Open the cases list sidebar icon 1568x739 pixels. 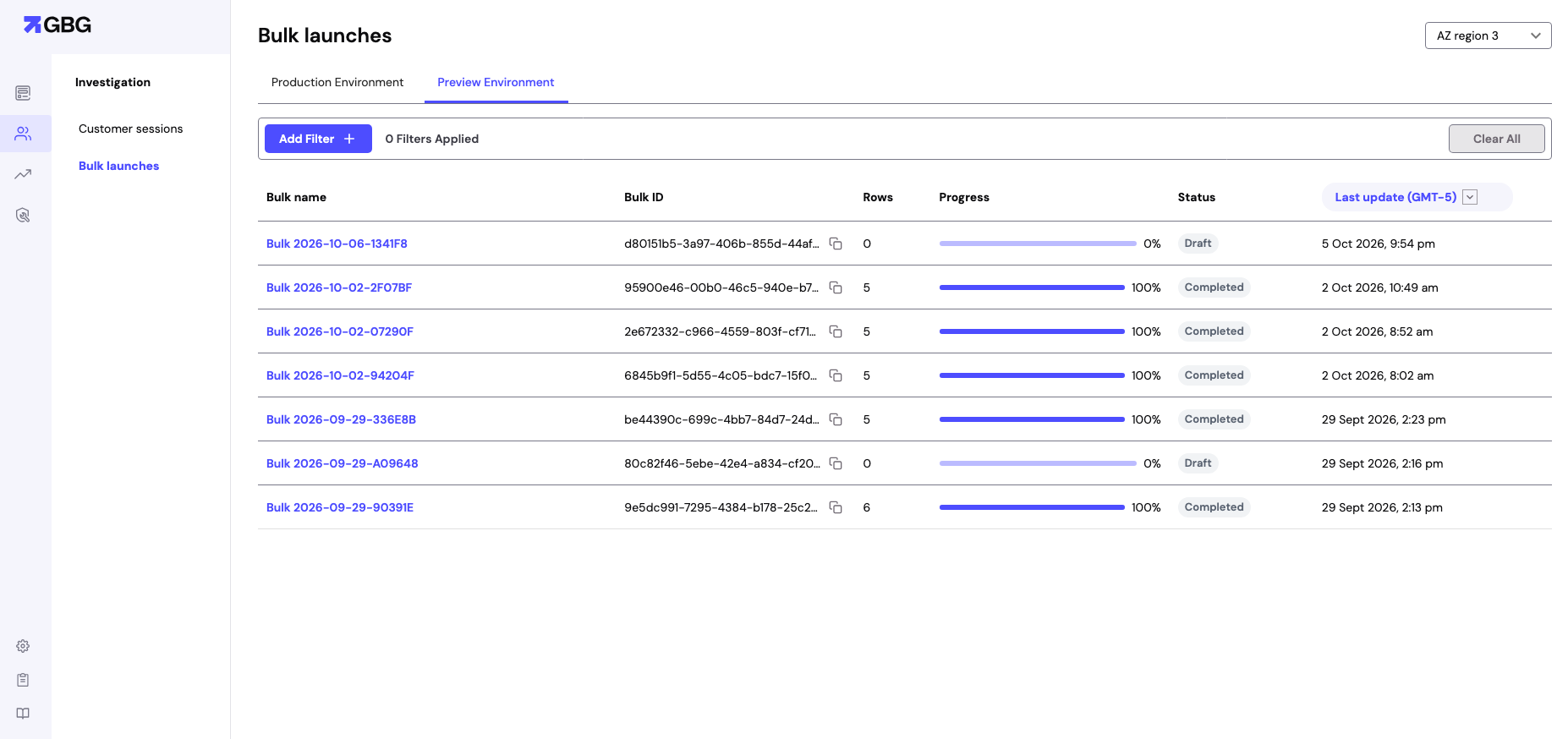(23, 93)
